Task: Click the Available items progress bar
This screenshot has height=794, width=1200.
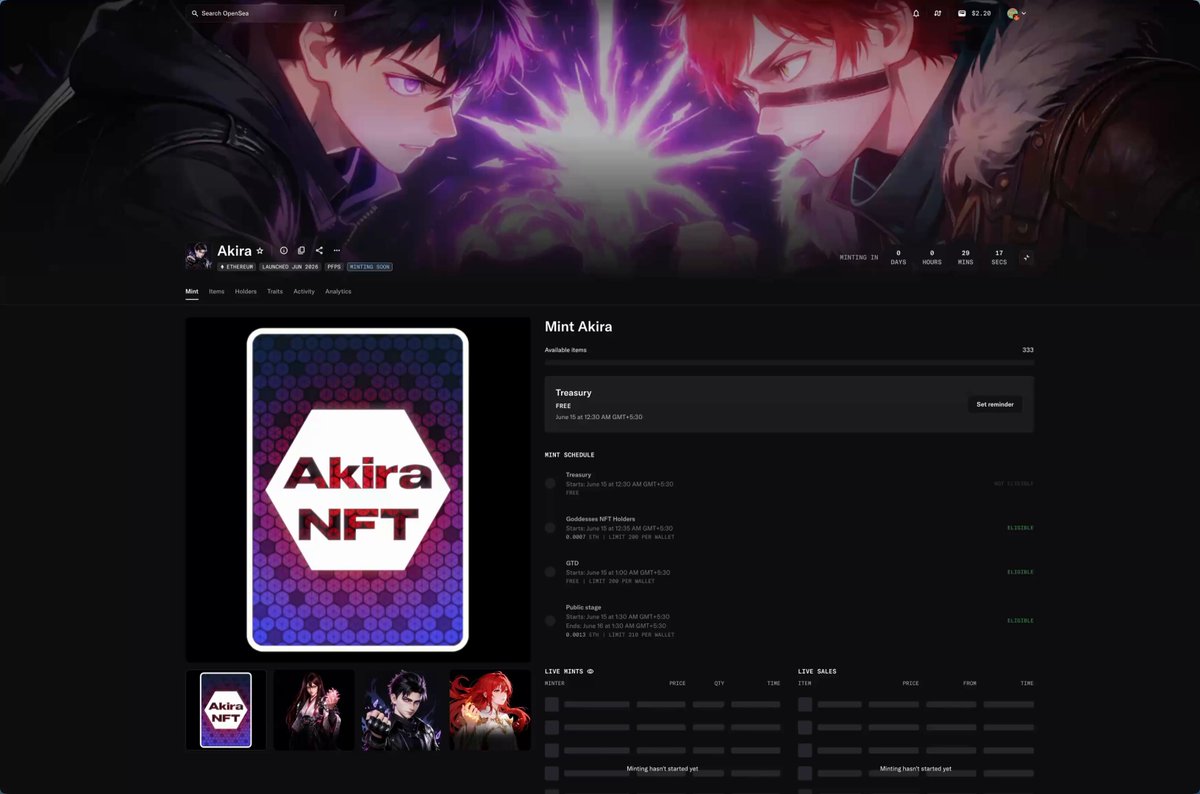Action: 789,362
